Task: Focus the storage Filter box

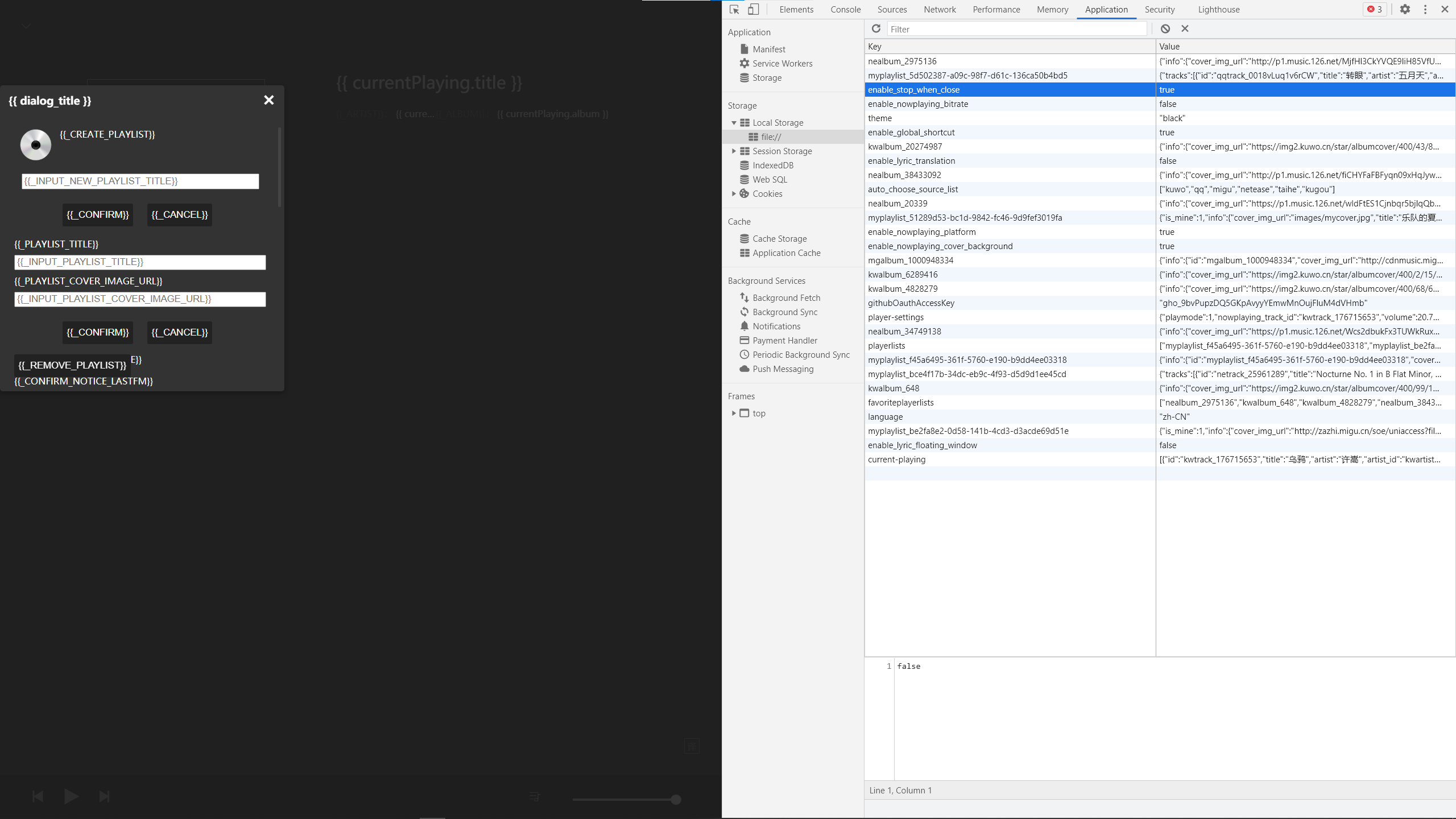Action: tap(1016, 29)
